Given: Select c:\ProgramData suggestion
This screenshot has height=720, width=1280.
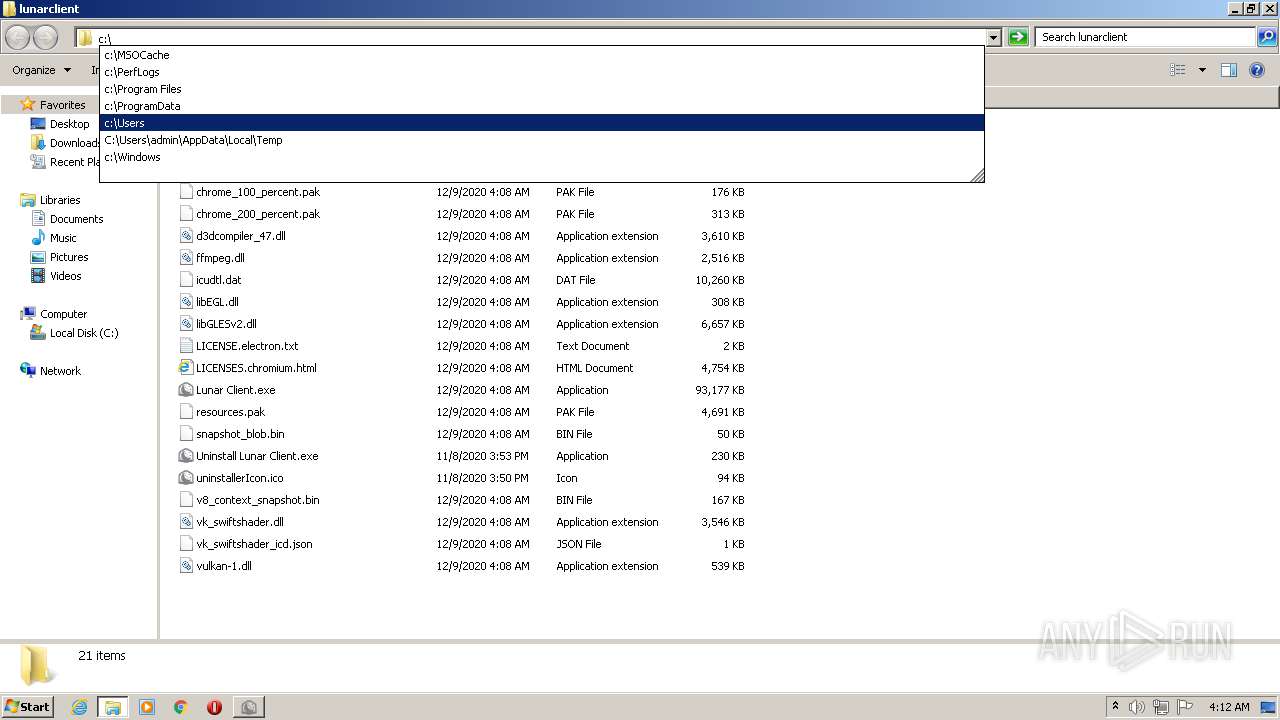Looking at the screenshot, I should pos(541,106).
